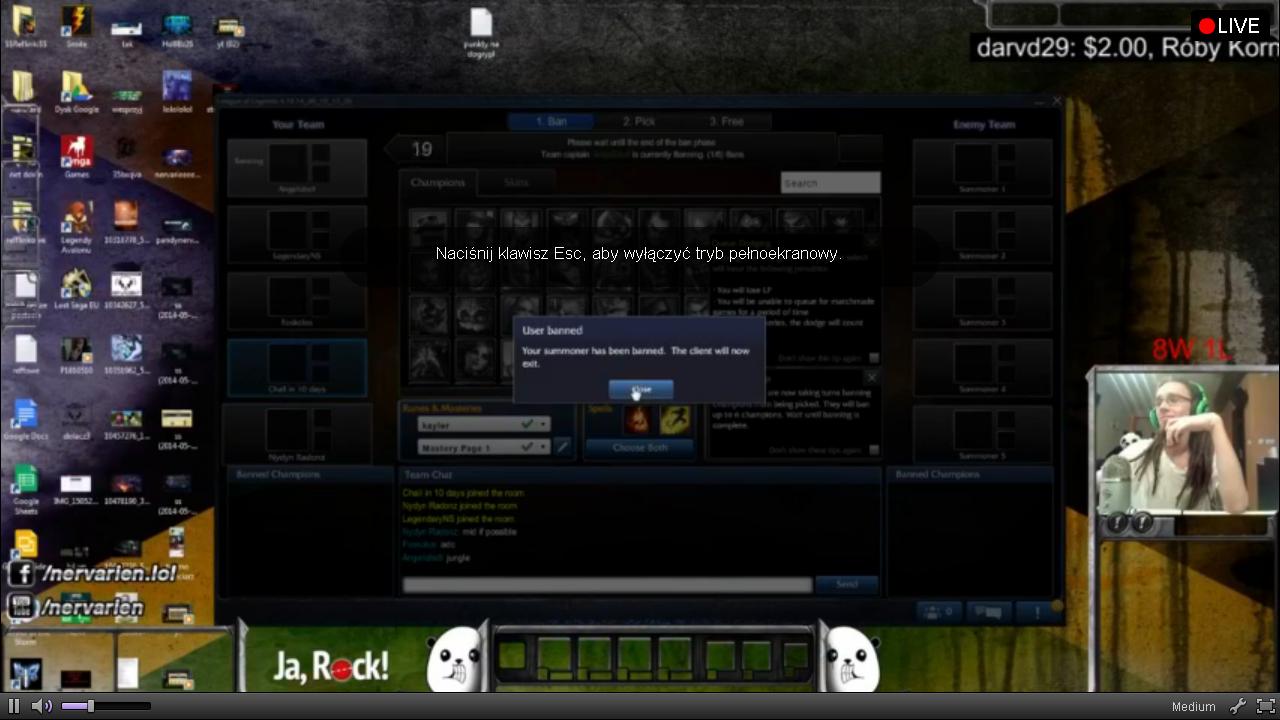Image resolution: width=1280 pixels, height=720 pixels.
Task: Tick upper "Don't show this tip again" checkbox
Action: point(874,358)
